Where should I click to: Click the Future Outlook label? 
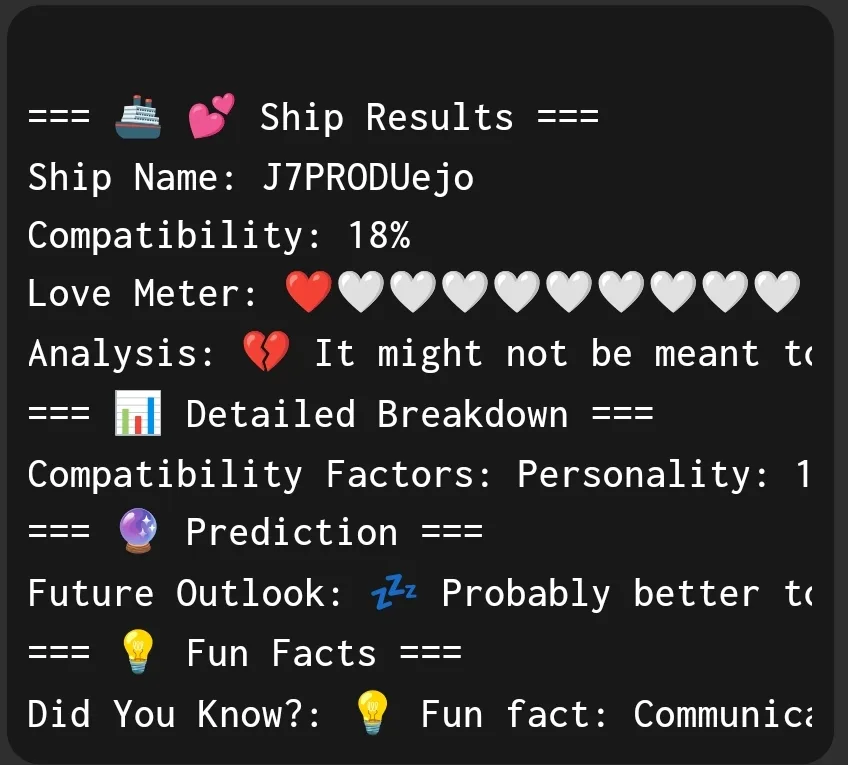(176, 593)
